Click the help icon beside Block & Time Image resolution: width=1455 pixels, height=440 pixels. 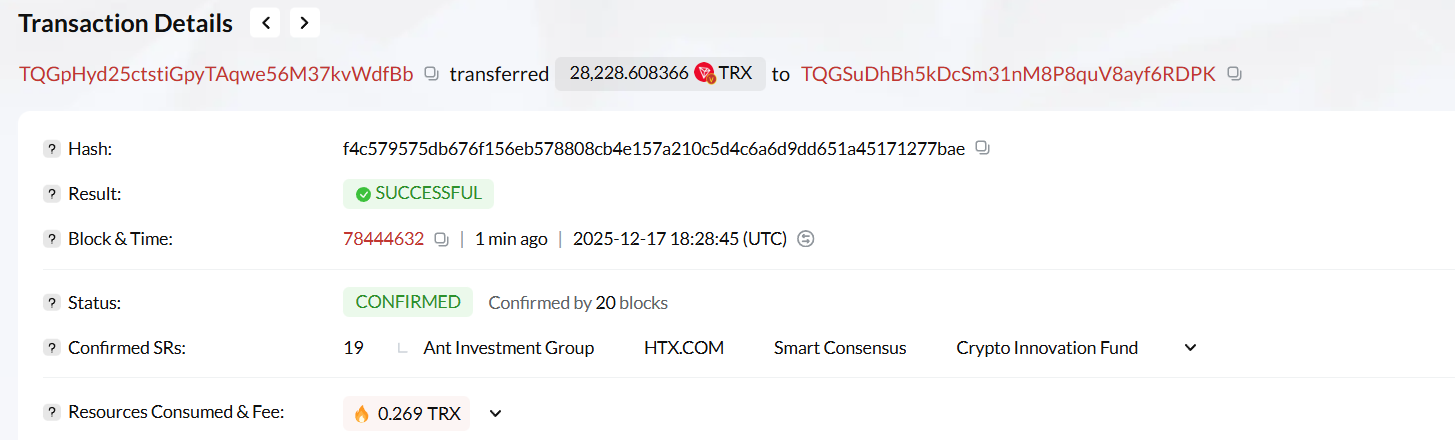52,239
